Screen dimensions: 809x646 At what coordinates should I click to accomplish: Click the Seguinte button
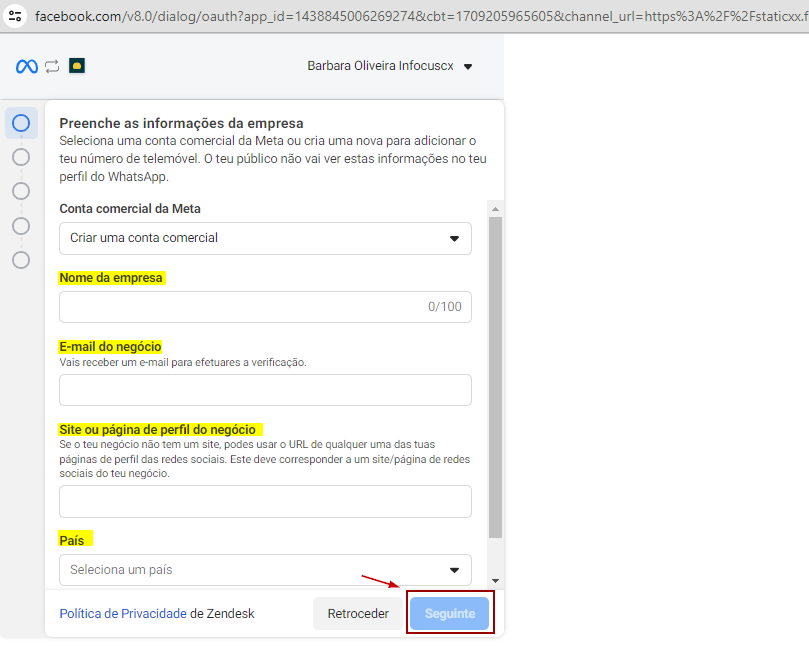(449, 614)
